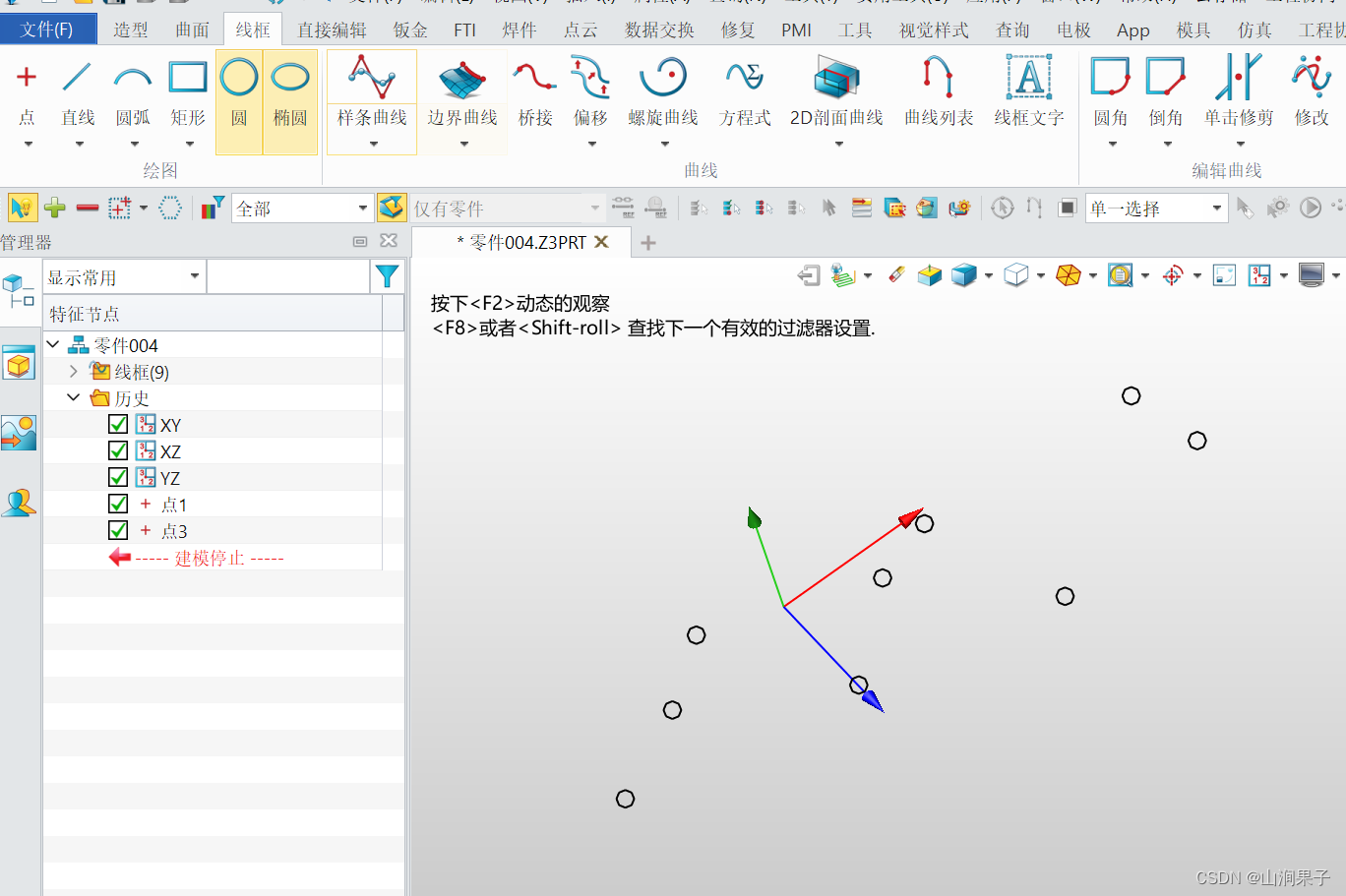This screenshot has height=896, width=1346.
Task: Expand the 线框(9) tree node
Action: pos(74,371)
